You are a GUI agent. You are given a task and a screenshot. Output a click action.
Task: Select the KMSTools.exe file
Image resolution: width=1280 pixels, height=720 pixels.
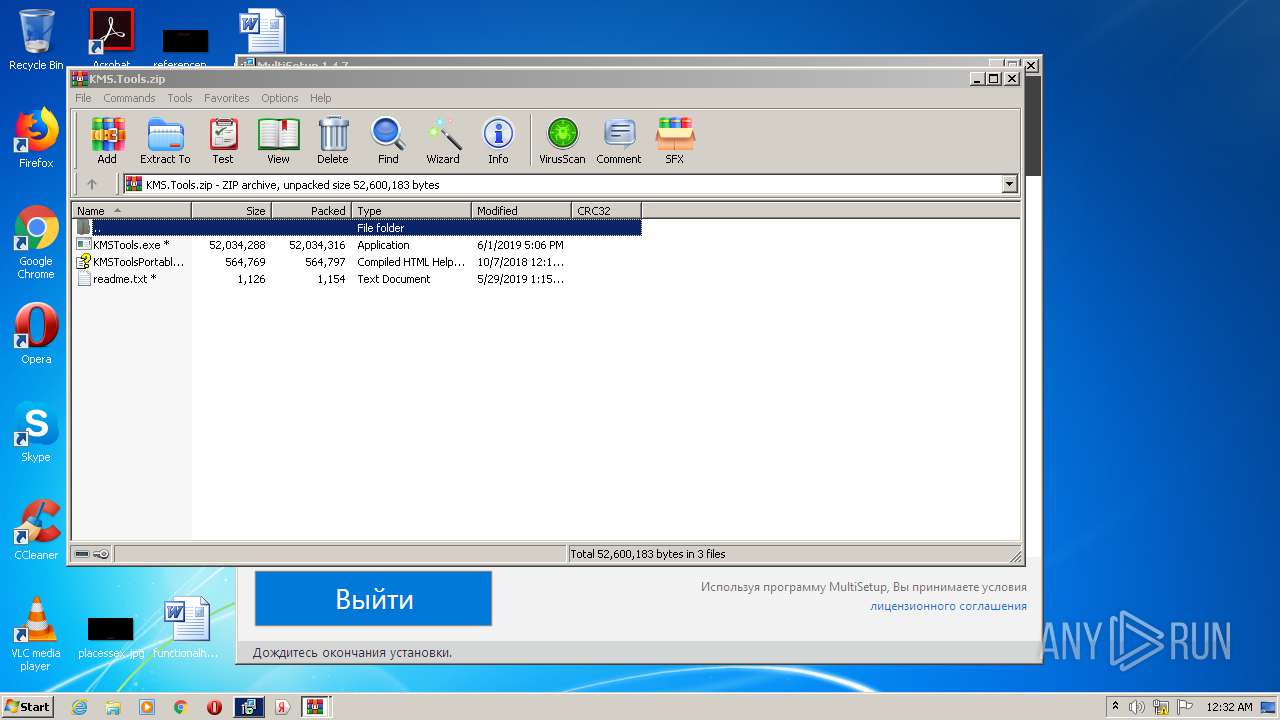pyautogui.click(x=131, y=245)
